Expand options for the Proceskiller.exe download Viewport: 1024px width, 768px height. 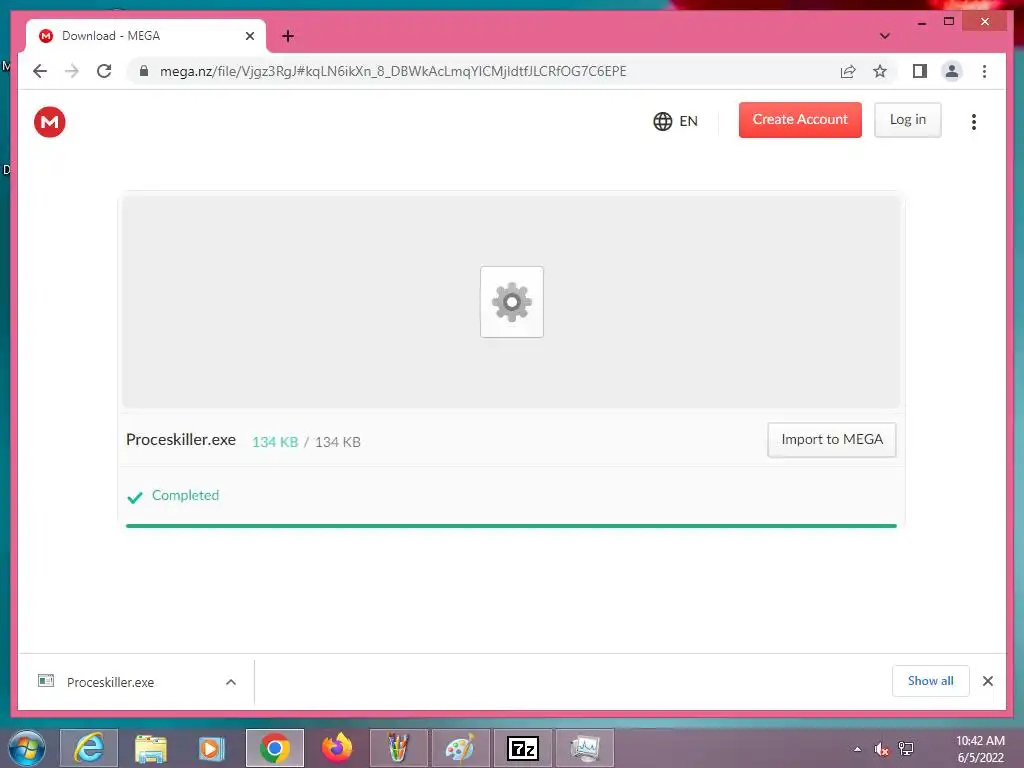(x=231, y=682)
